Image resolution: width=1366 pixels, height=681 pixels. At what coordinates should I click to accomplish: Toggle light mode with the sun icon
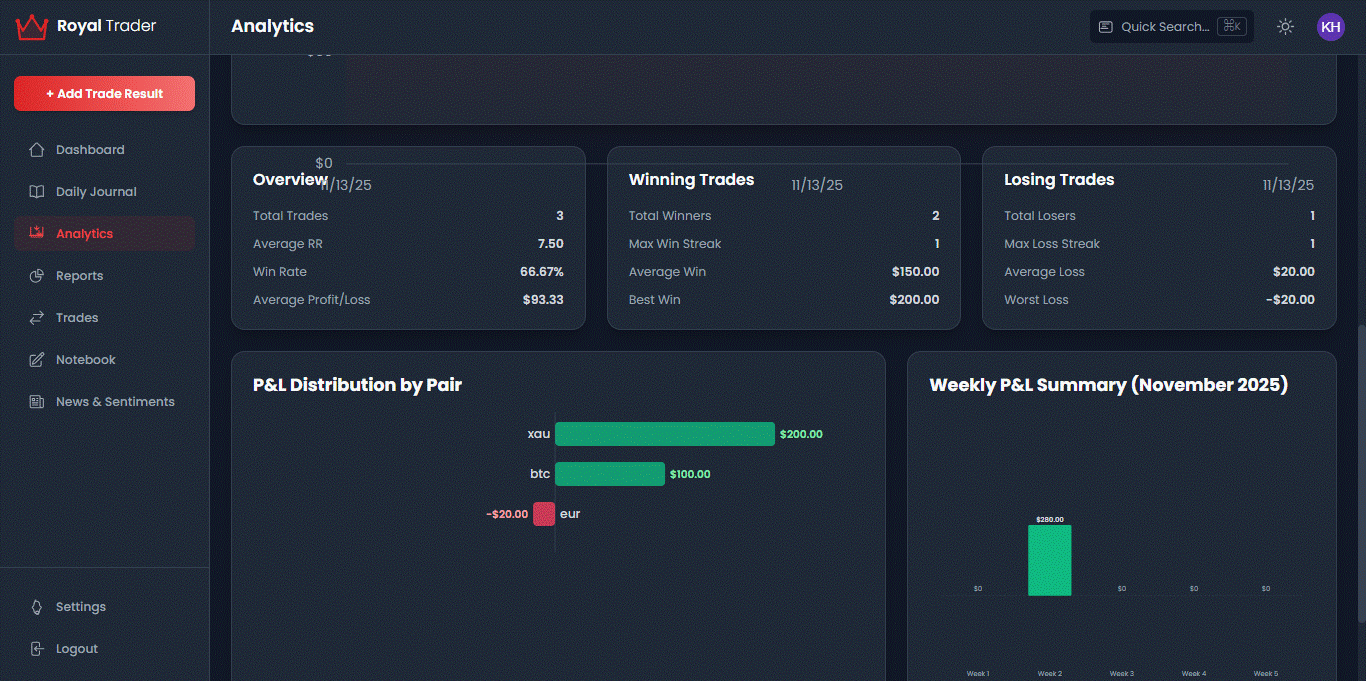click(x=1285, y=26)
